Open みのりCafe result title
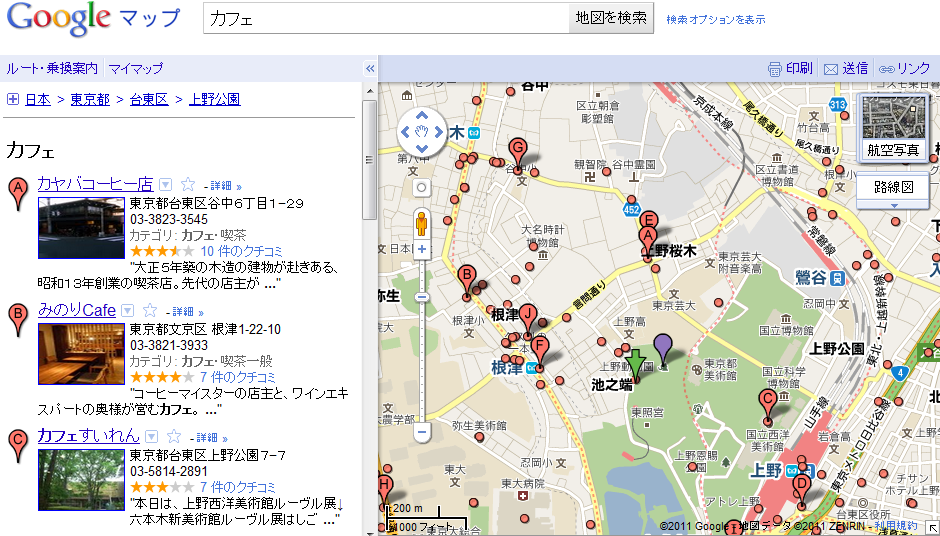This screenshot has height=536, width=940. (x=77, y=310)
